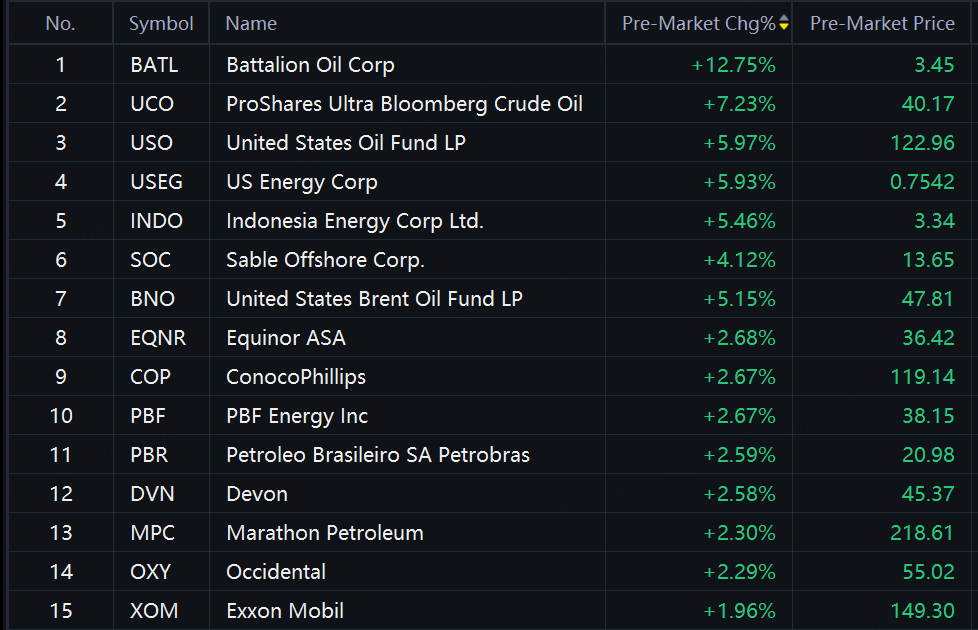Click Exxon Mobil's +1.96% change value

pos(739,611)
